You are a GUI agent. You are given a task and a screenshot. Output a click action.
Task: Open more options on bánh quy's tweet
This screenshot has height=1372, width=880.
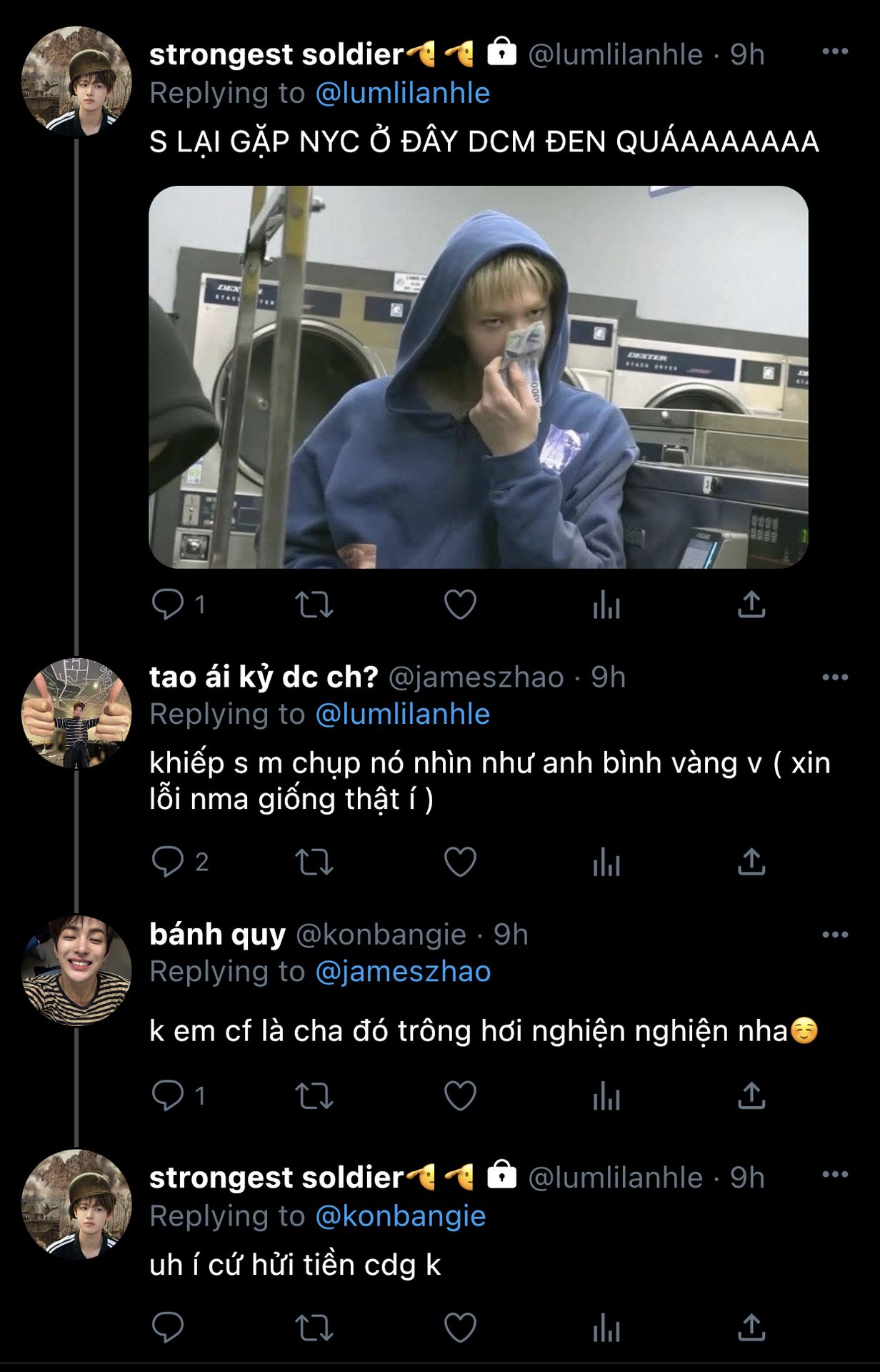pyautogui.click(x=835, y=934)
